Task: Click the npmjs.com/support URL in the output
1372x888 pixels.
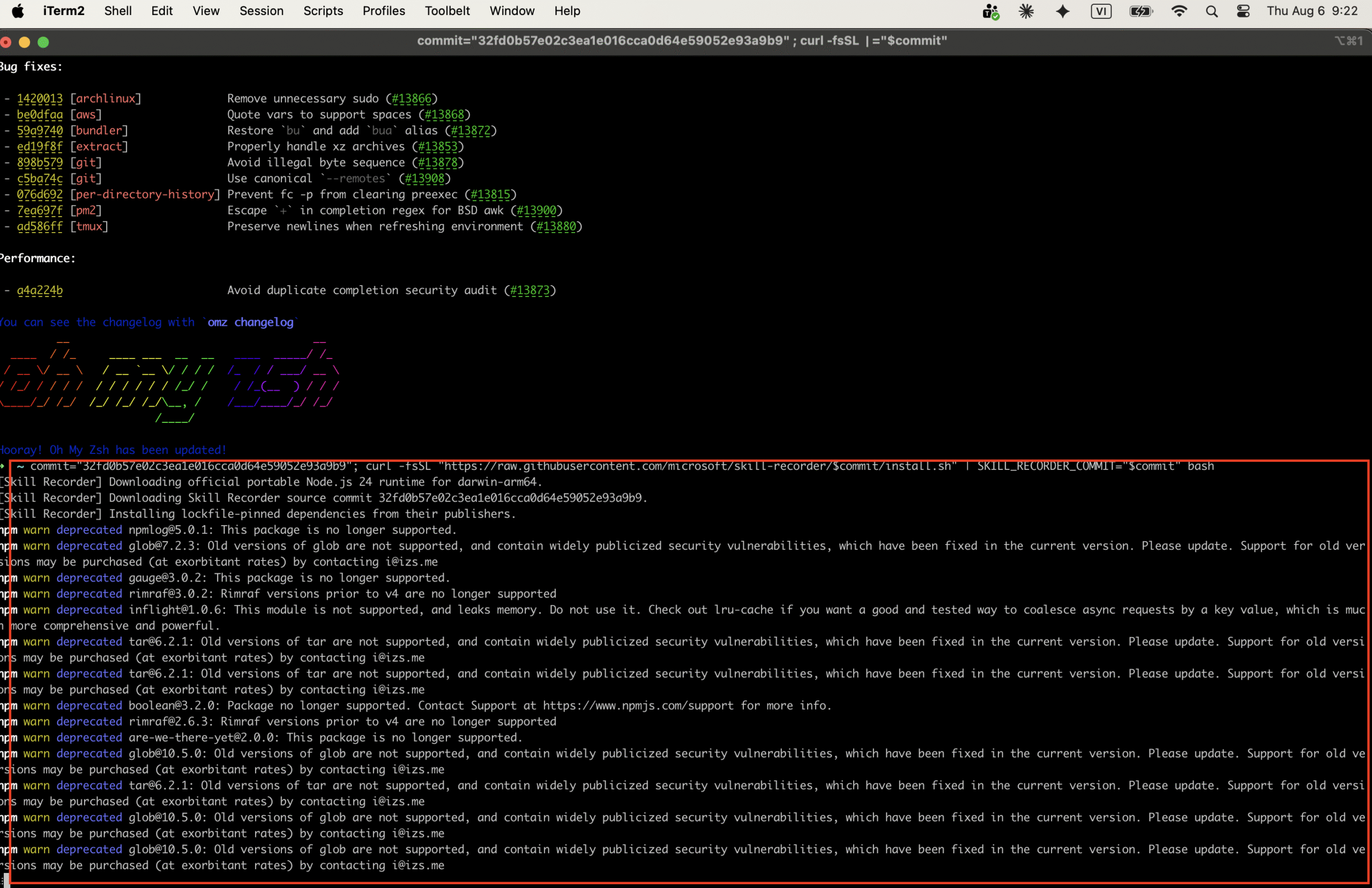Action: (x=639, y=706)
